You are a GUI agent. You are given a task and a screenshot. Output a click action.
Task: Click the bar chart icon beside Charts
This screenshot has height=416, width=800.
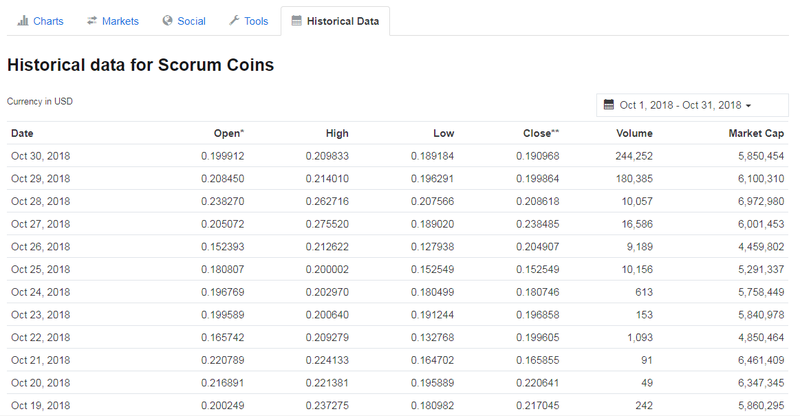23,21
